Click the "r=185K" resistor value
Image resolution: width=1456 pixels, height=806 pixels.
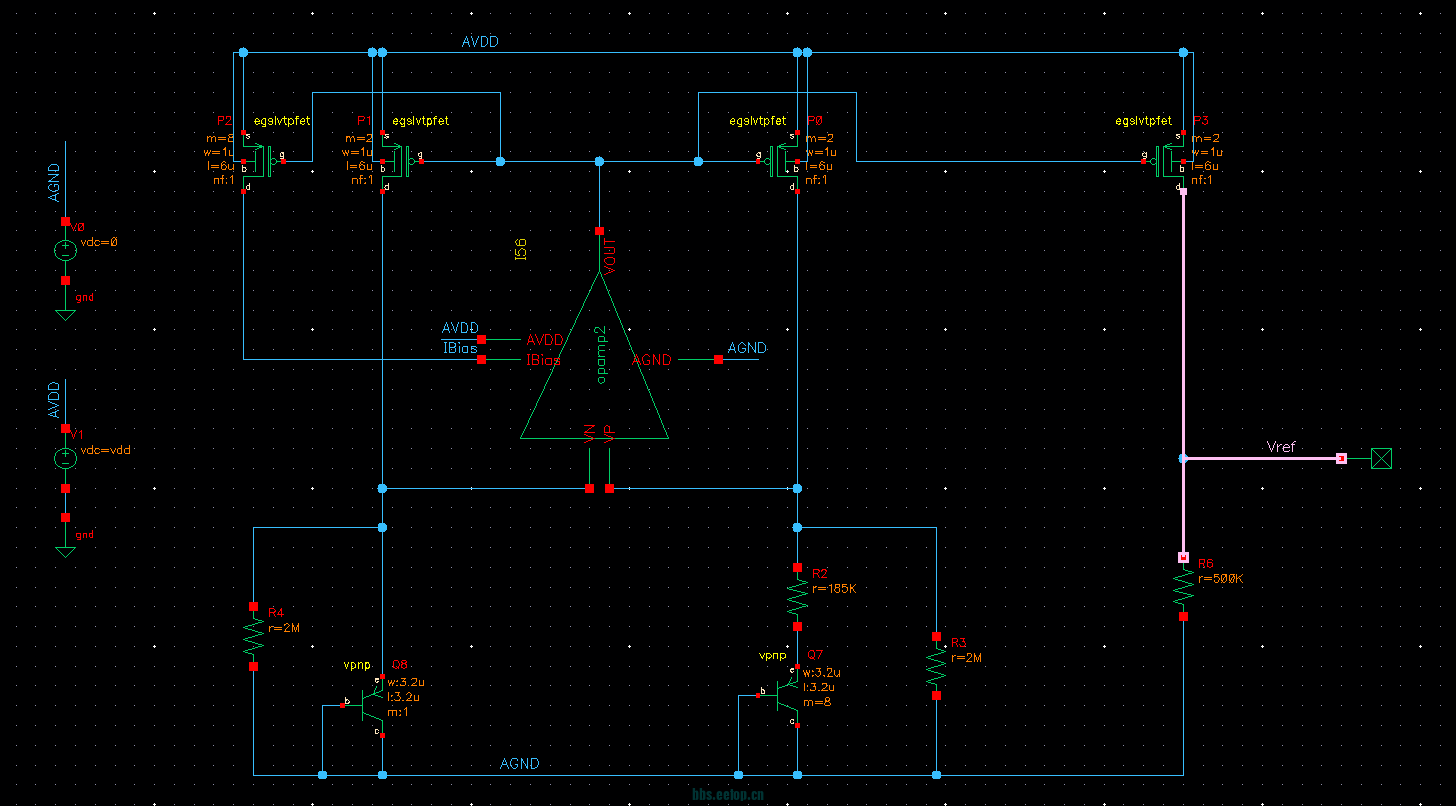click(834, 588)
